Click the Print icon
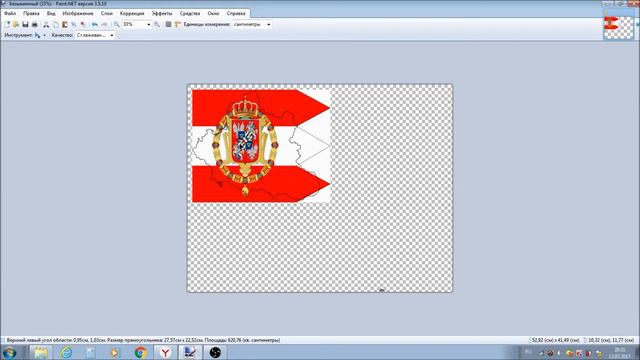Image resolution: width=640 pixels, height=360 pixels. pyautogui.click(x=35, y=24)
